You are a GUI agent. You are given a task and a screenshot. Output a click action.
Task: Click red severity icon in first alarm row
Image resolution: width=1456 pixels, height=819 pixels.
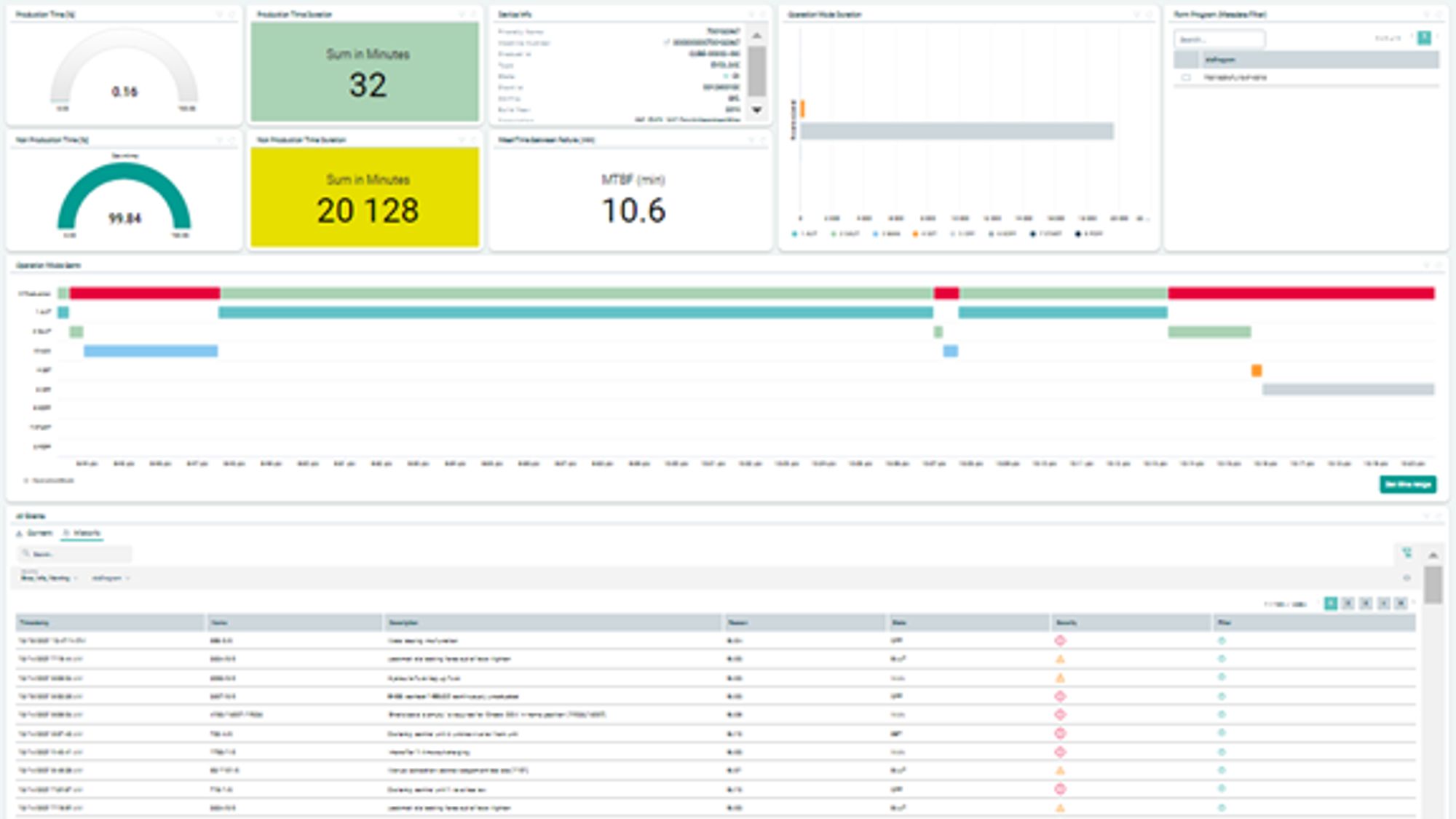pyautogui.click(x=1060, y=641)
